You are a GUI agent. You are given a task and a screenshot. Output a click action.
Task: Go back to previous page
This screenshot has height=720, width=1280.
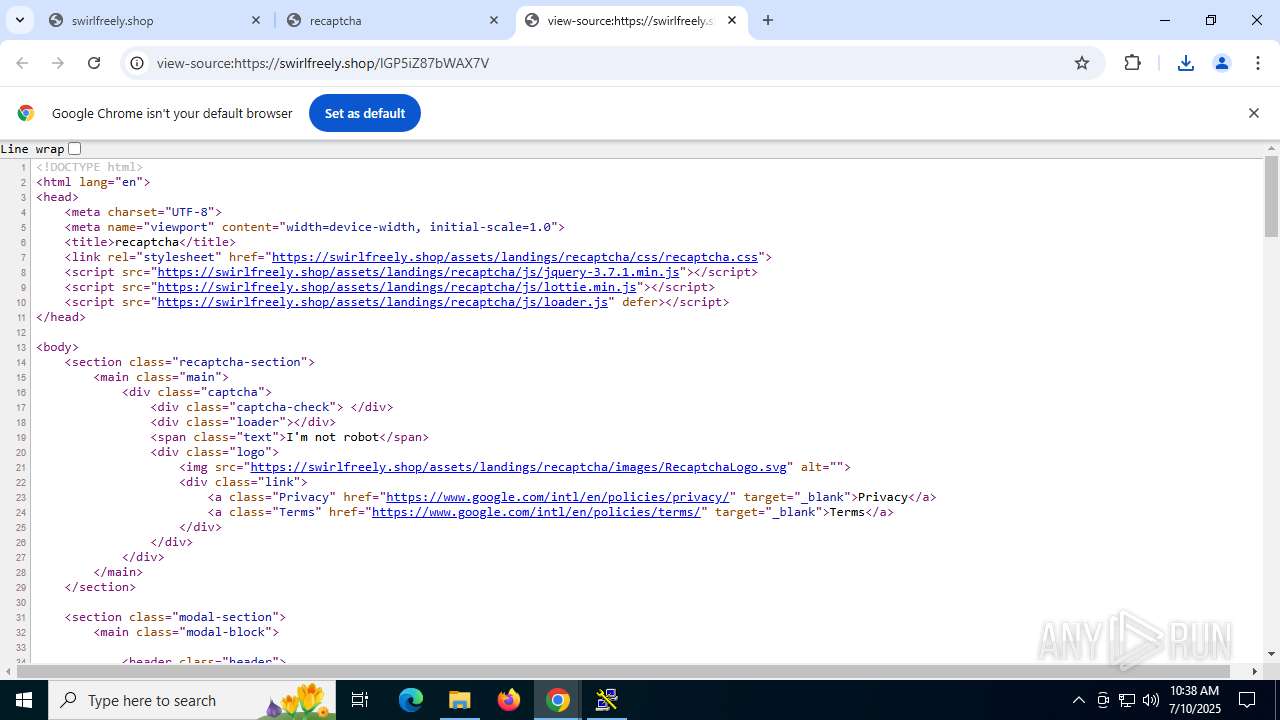pos(22,63)
